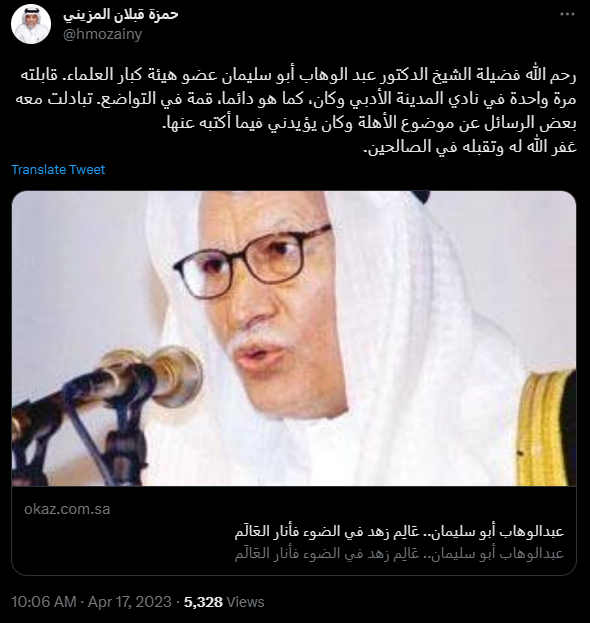This screenshot has width=590, height=623.
Task: Open the 5,328 Views counter
Action: tap(224, 602)
